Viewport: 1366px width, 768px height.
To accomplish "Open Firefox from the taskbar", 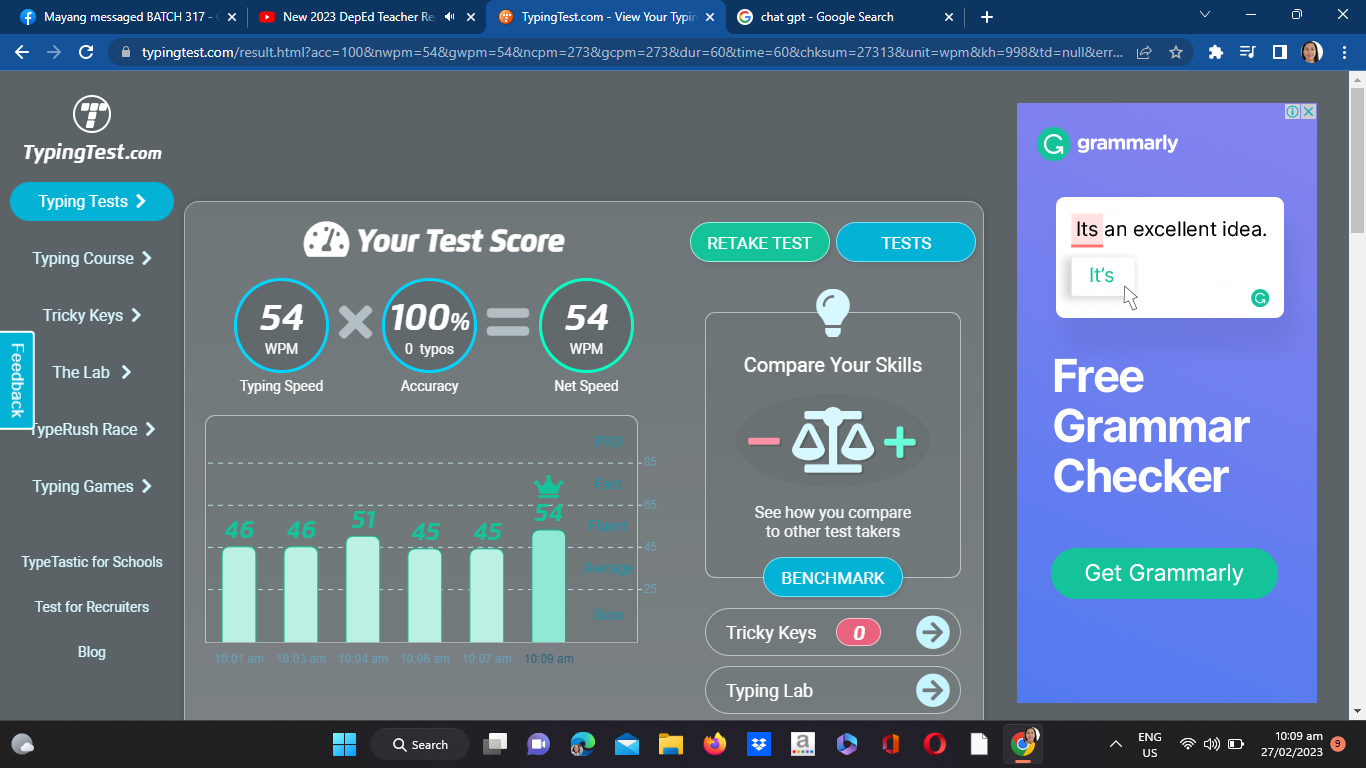I will pos(714,744).
